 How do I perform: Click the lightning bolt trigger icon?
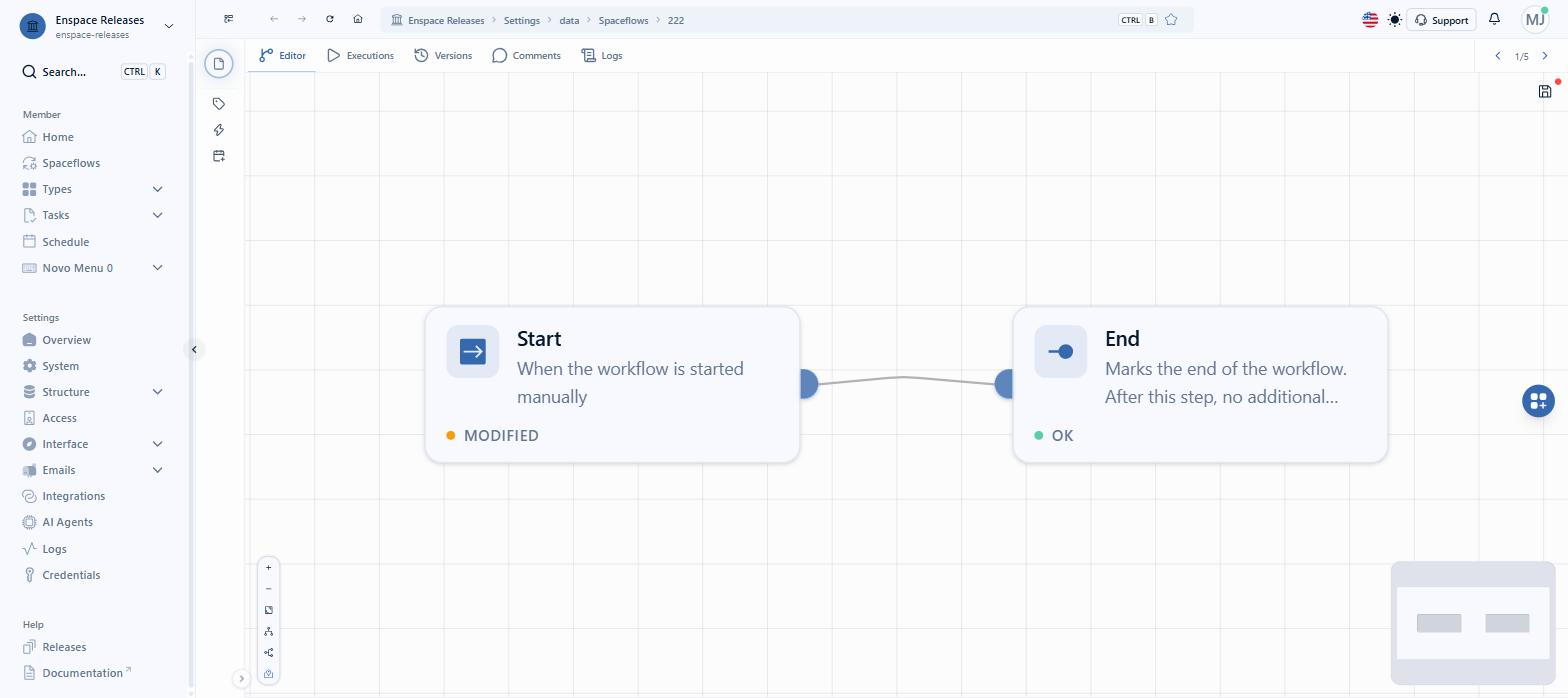(x=219, y=130)
